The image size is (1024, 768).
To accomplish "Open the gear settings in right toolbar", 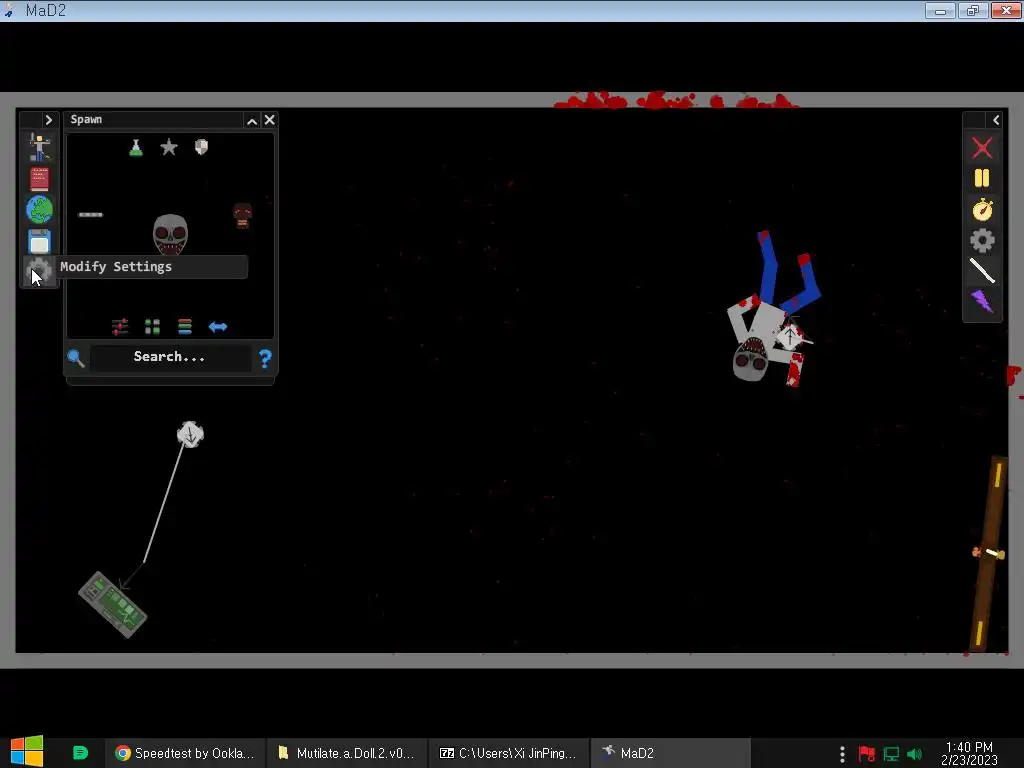I will pyautogui.click(x=982, y=241).
